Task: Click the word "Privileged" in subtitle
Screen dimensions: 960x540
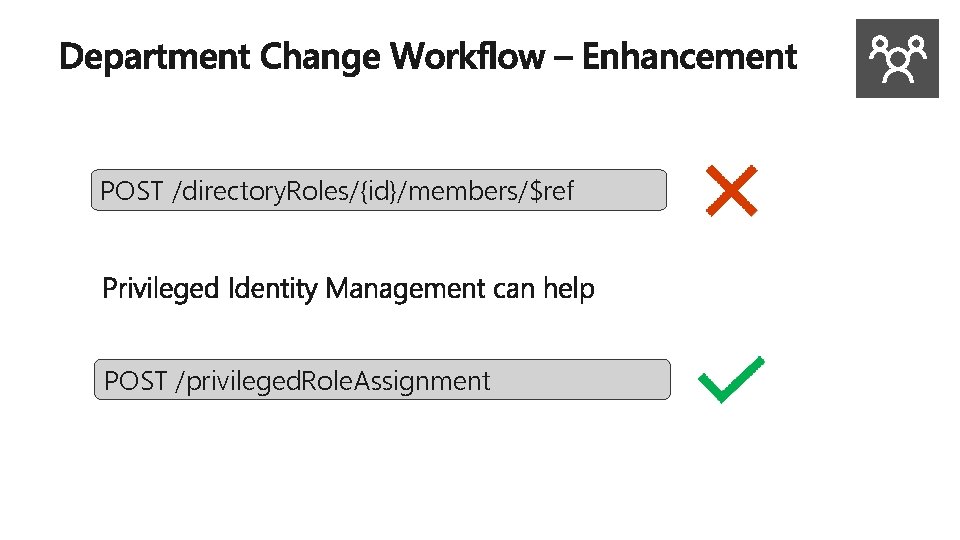Action: pyautogui.click(x=161, y=289)
